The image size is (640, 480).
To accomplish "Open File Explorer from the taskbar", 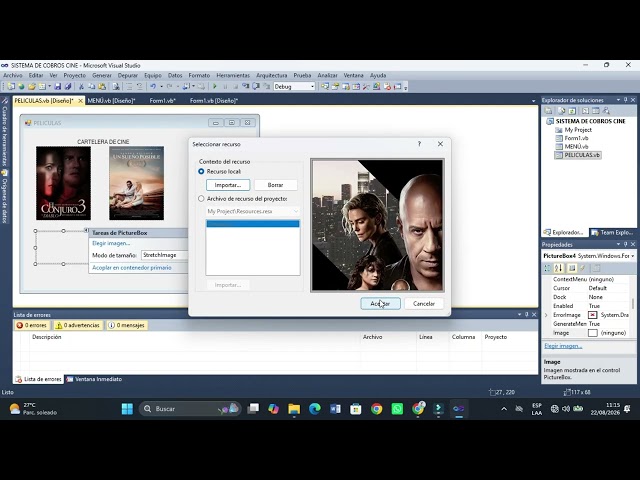I will (294, 409).
